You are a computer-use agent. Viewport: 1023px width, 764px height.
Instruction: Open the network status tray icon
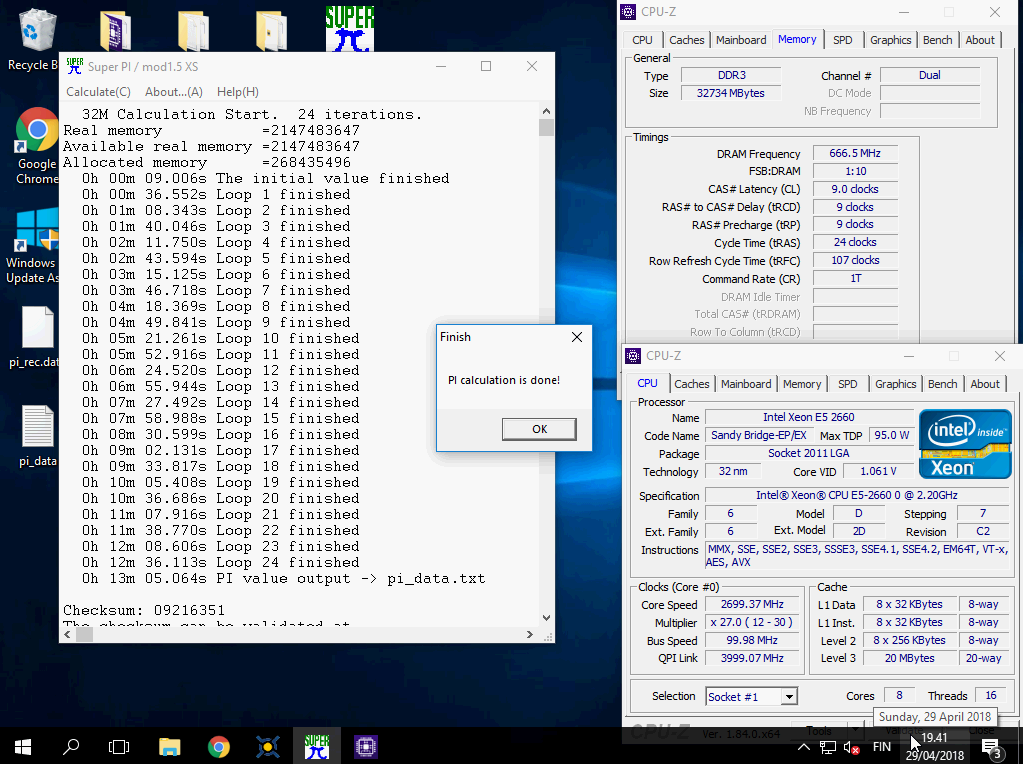pos(828,747)
